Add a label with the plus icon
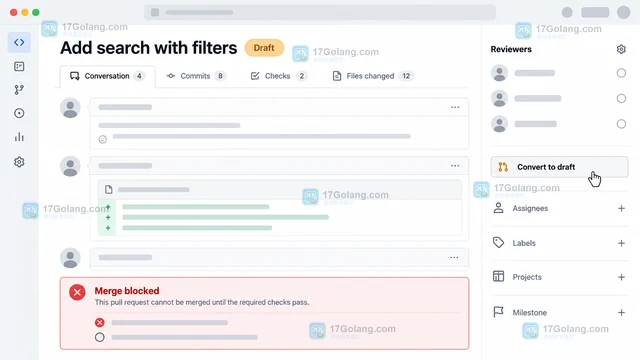The image size is (640, 360). (x=621, y=243)
